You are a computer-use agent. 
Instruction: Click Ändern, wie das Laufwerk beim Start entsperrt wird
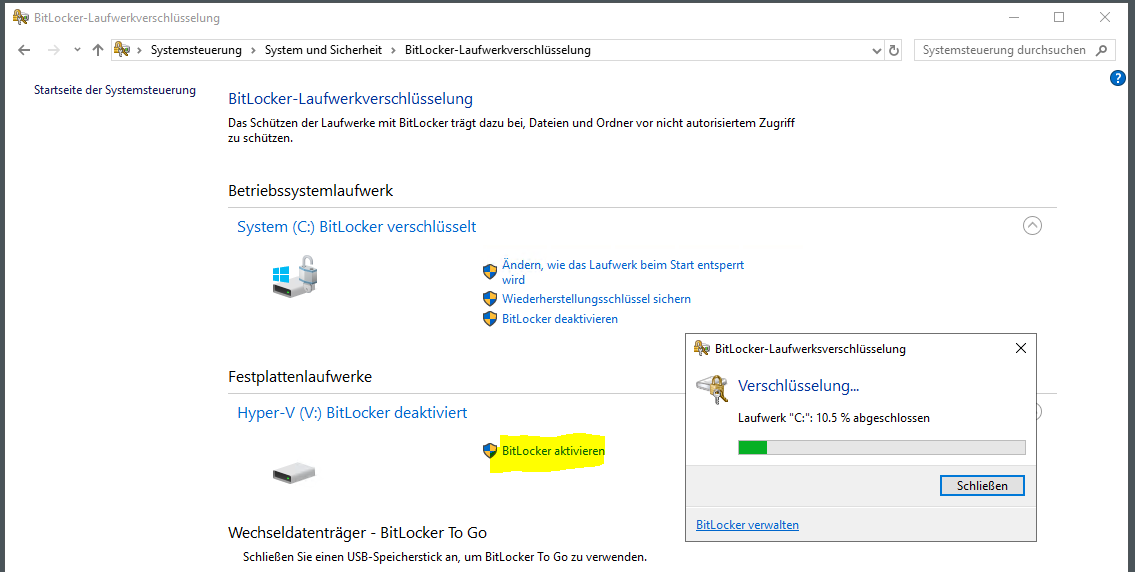623,272
